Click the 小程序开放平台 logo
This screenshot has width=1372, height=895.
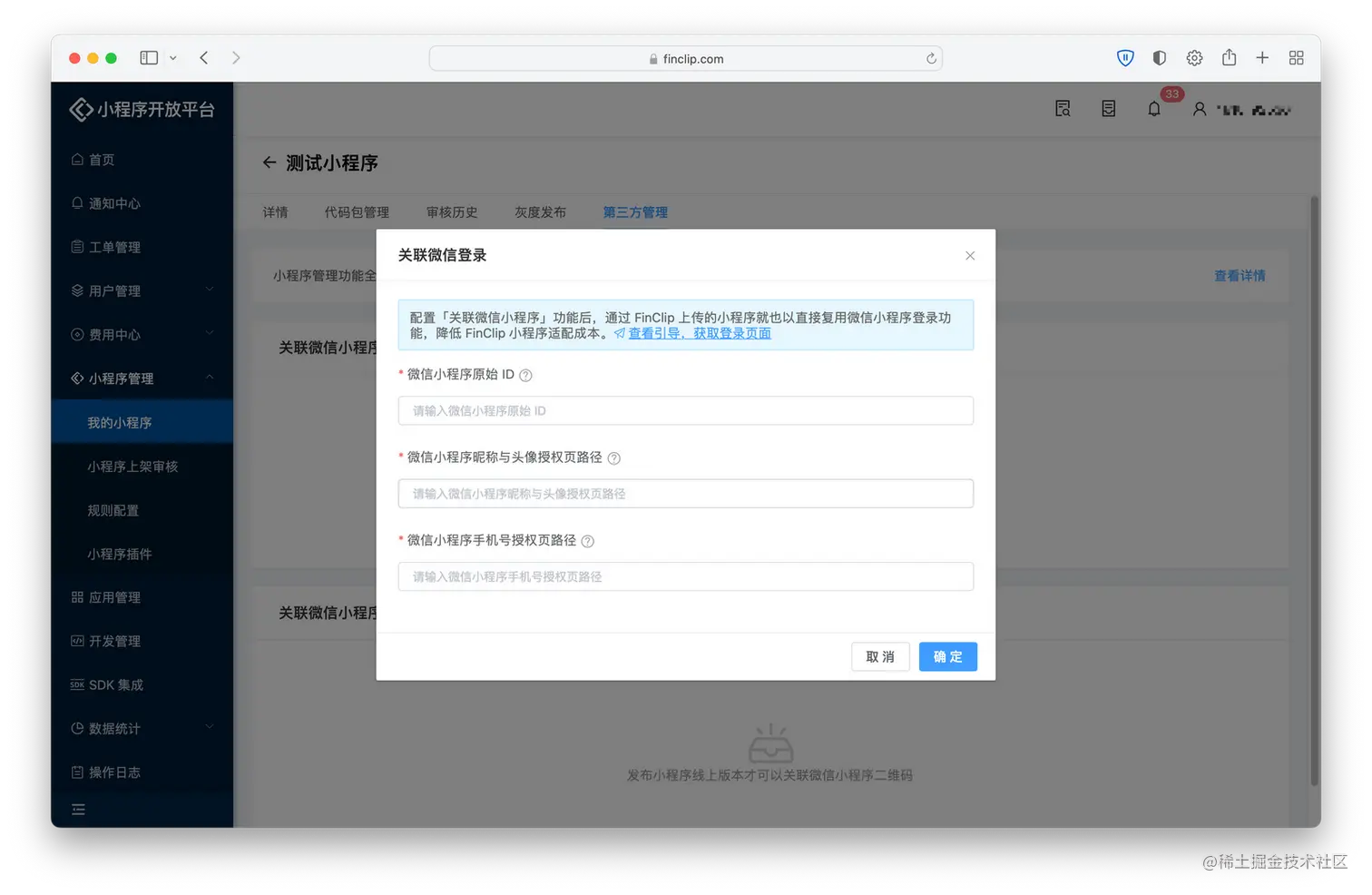pos(142,110)
